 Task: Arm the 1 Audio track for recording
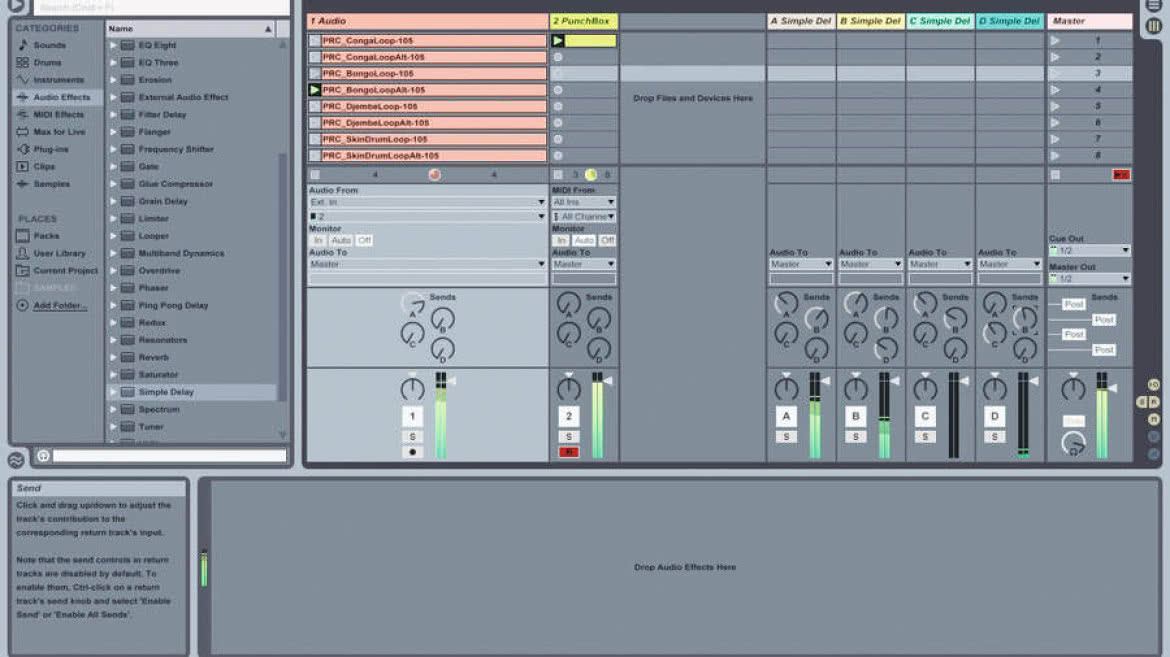(412, 452)
